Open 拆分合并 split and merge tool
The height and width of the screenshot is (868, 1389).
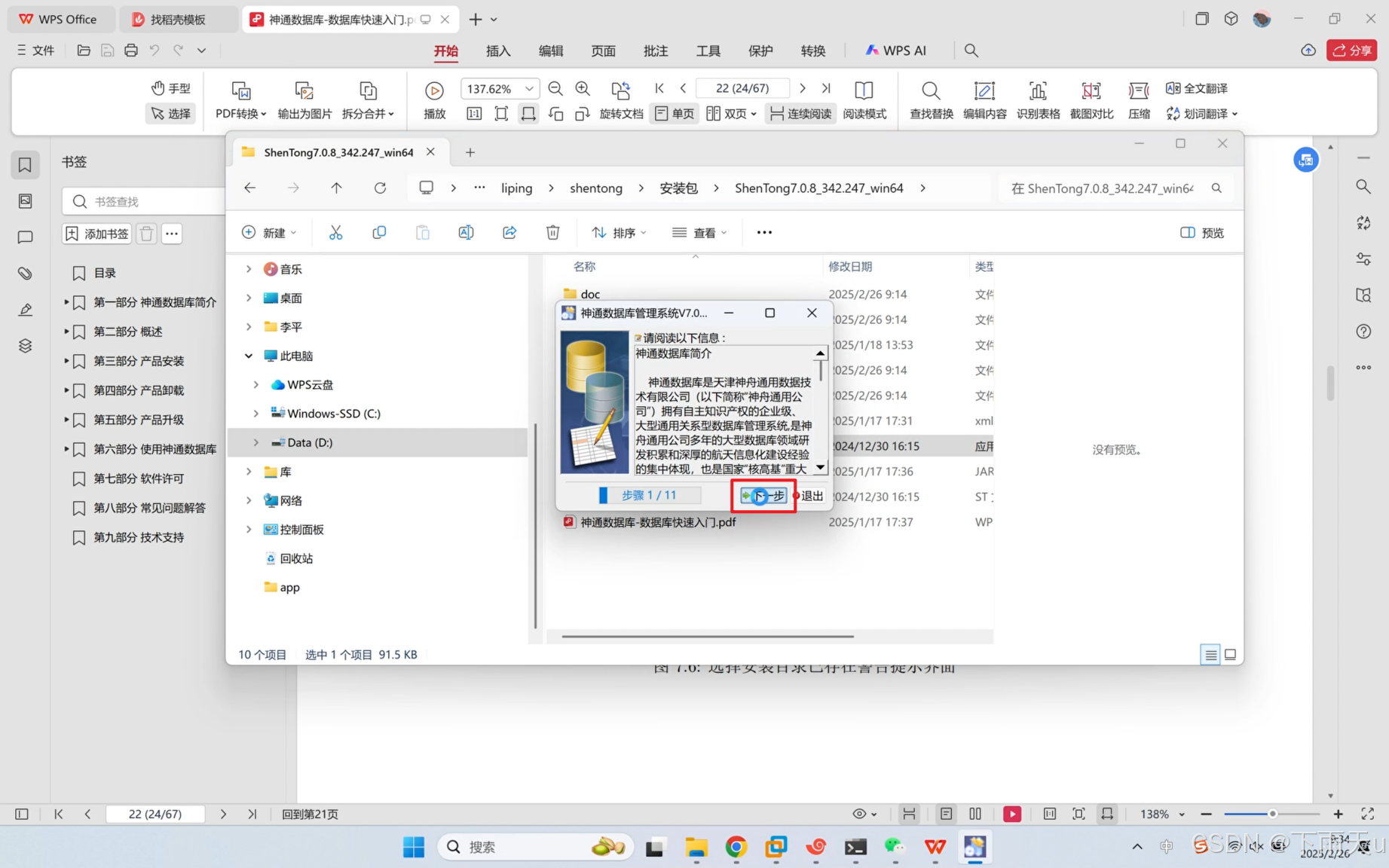click(368, 100)
